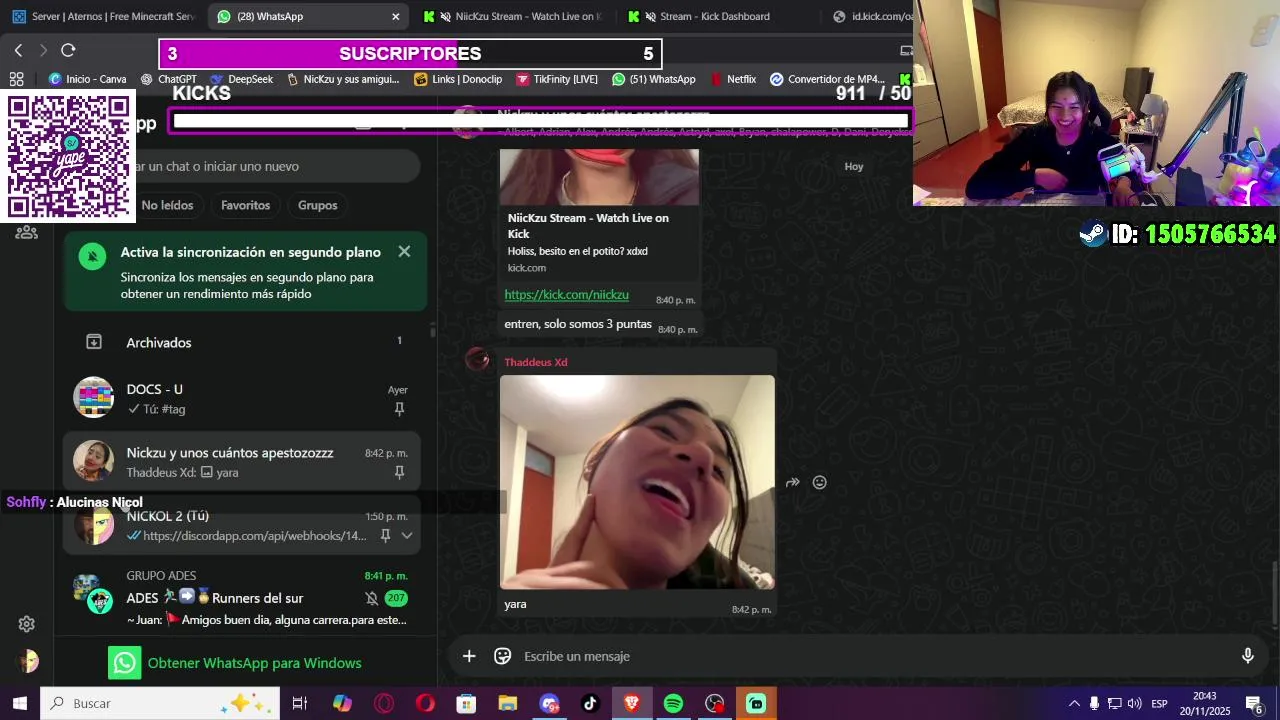The image size is (1280, 720).
Task: Switch to NiicKzu Stream Kick tab
Action: pos(513,16)
